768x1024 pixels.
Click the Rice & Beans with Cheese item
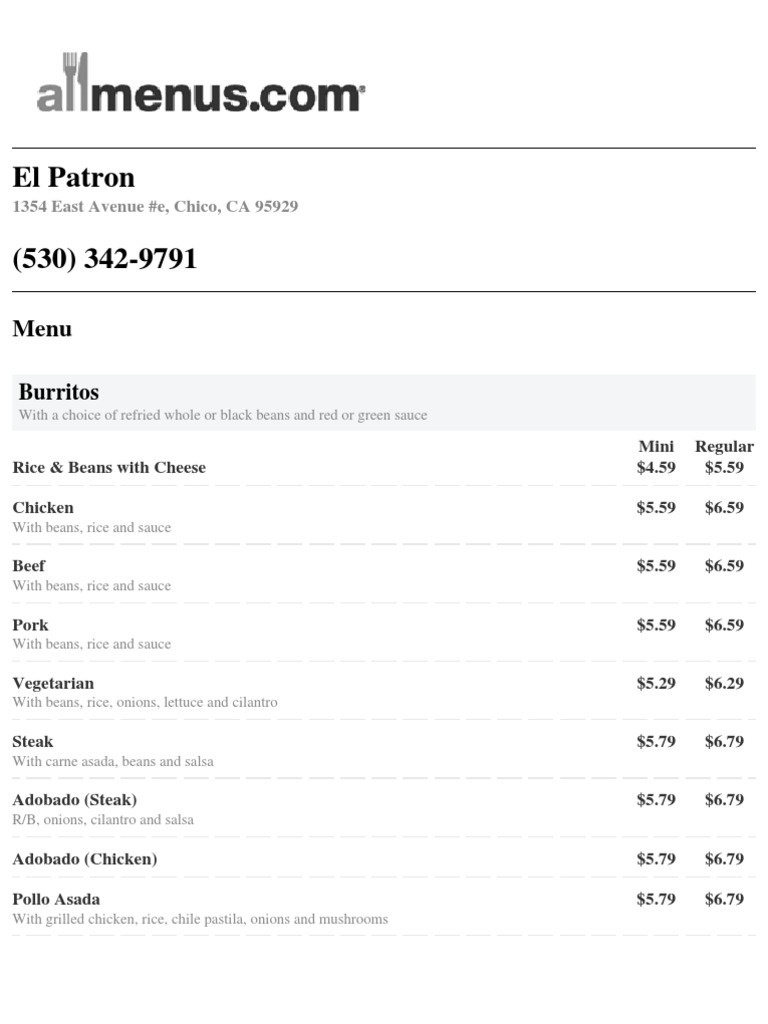(x=109, y=467)
